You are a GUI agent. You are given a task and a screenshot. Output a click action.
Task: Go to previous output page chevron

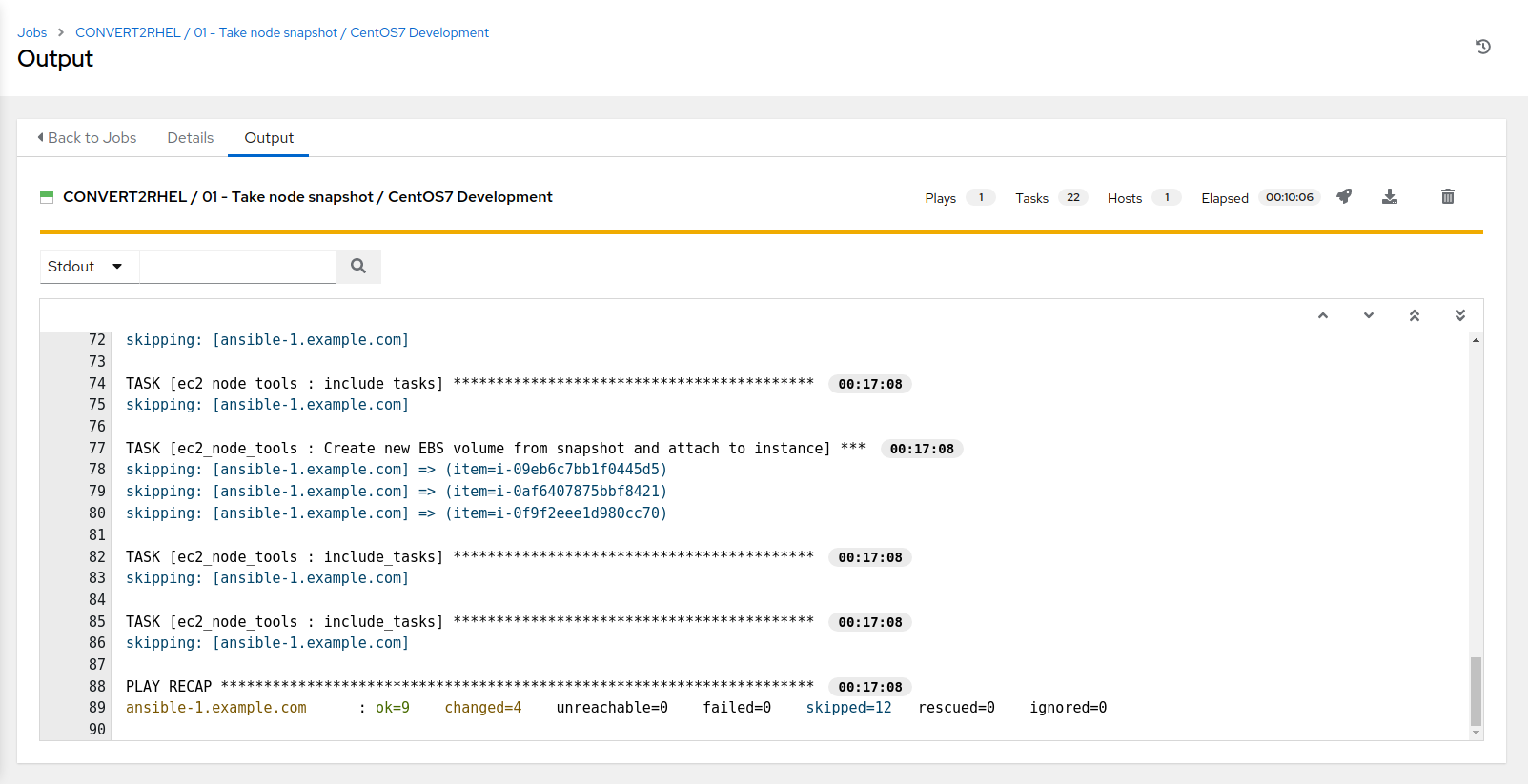tap(1323, 315)
